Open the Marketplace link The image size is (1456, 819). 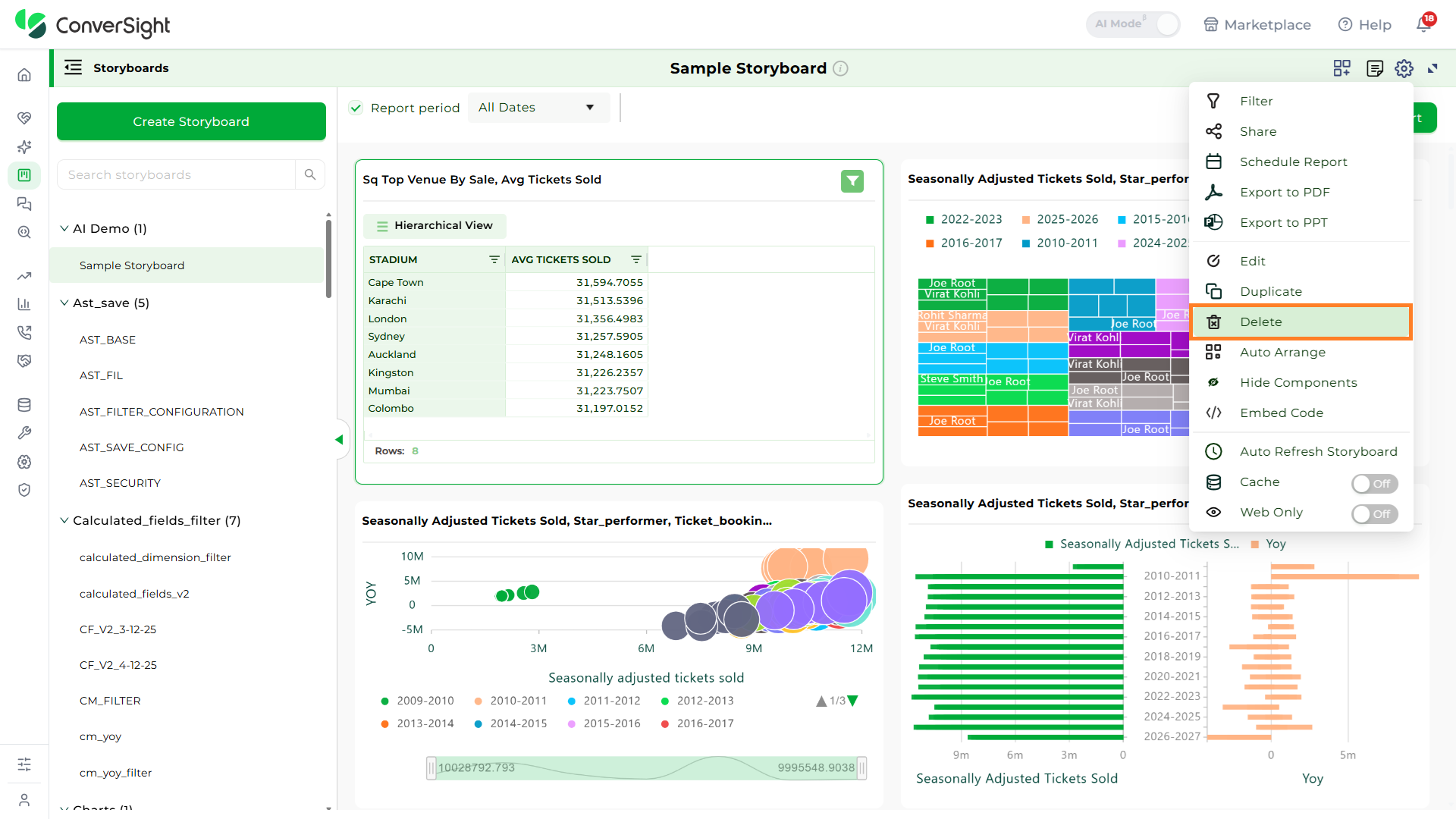point(1257,24)
